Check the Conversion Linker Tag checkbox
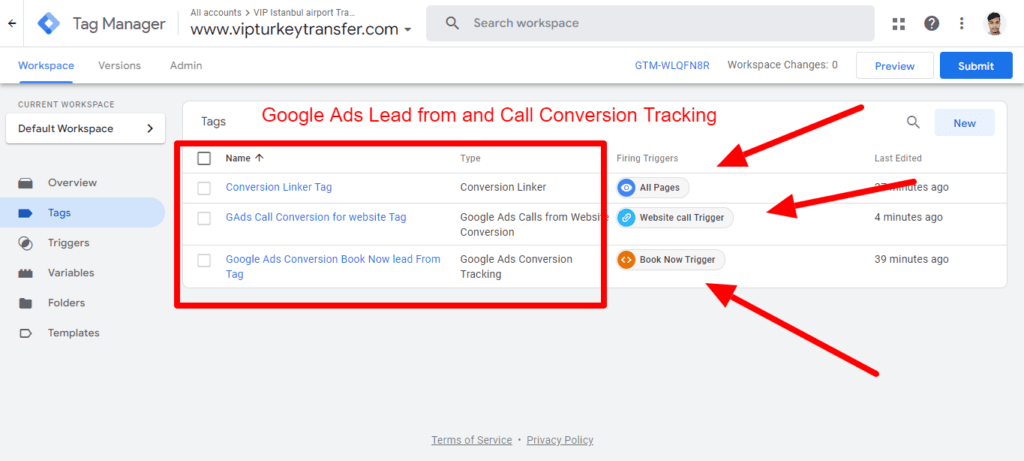This screenshot has height=461, width=1024. tap(204, 188)
